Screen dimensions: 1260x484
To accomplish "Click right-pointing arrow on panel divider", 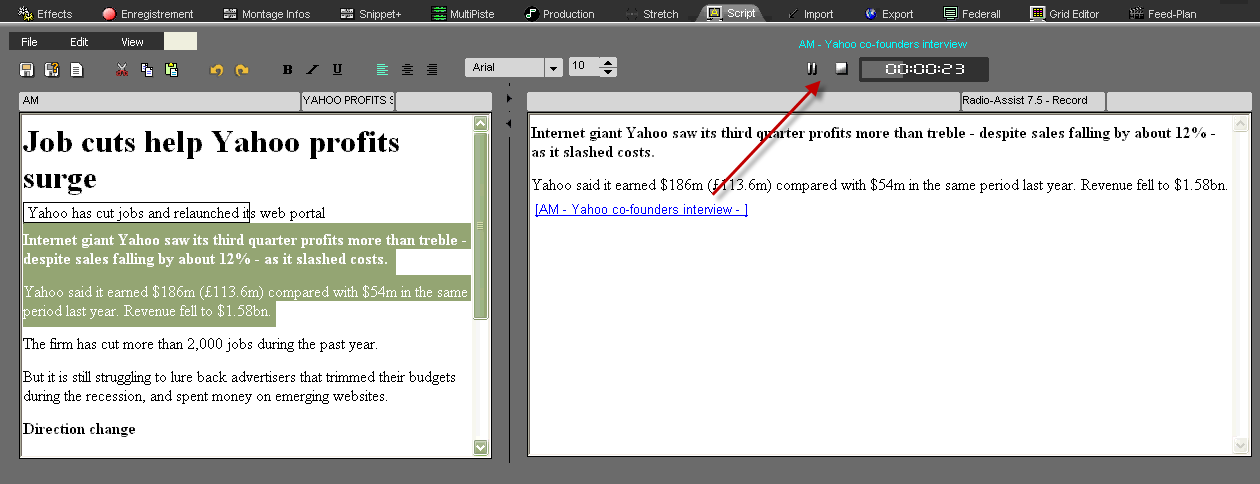I will coord(509,99).
